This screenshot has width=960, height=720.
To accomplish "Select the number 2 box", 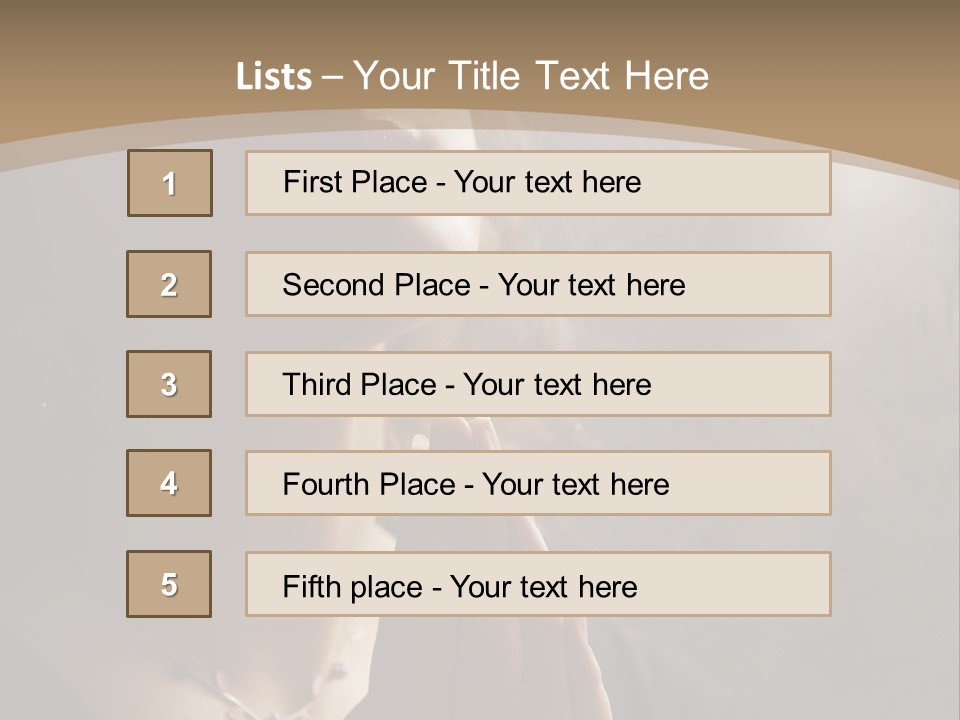I will (169, 284).
